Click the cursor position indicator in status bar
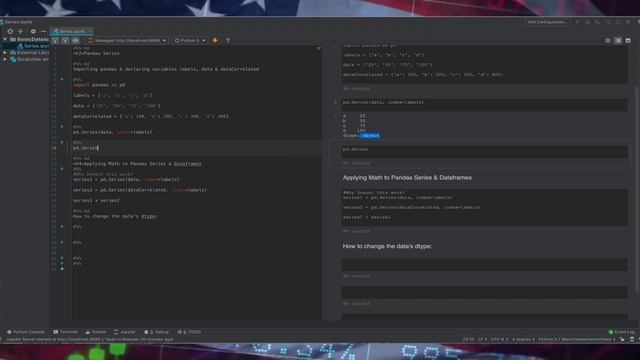640x360 pixels. 468,339
